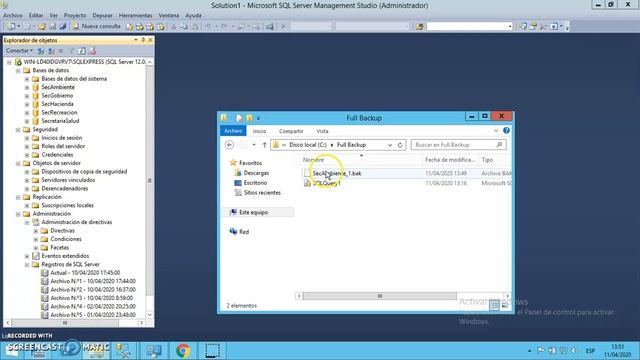
Task: Sort by Nombre column header
Action: [313, 160]
